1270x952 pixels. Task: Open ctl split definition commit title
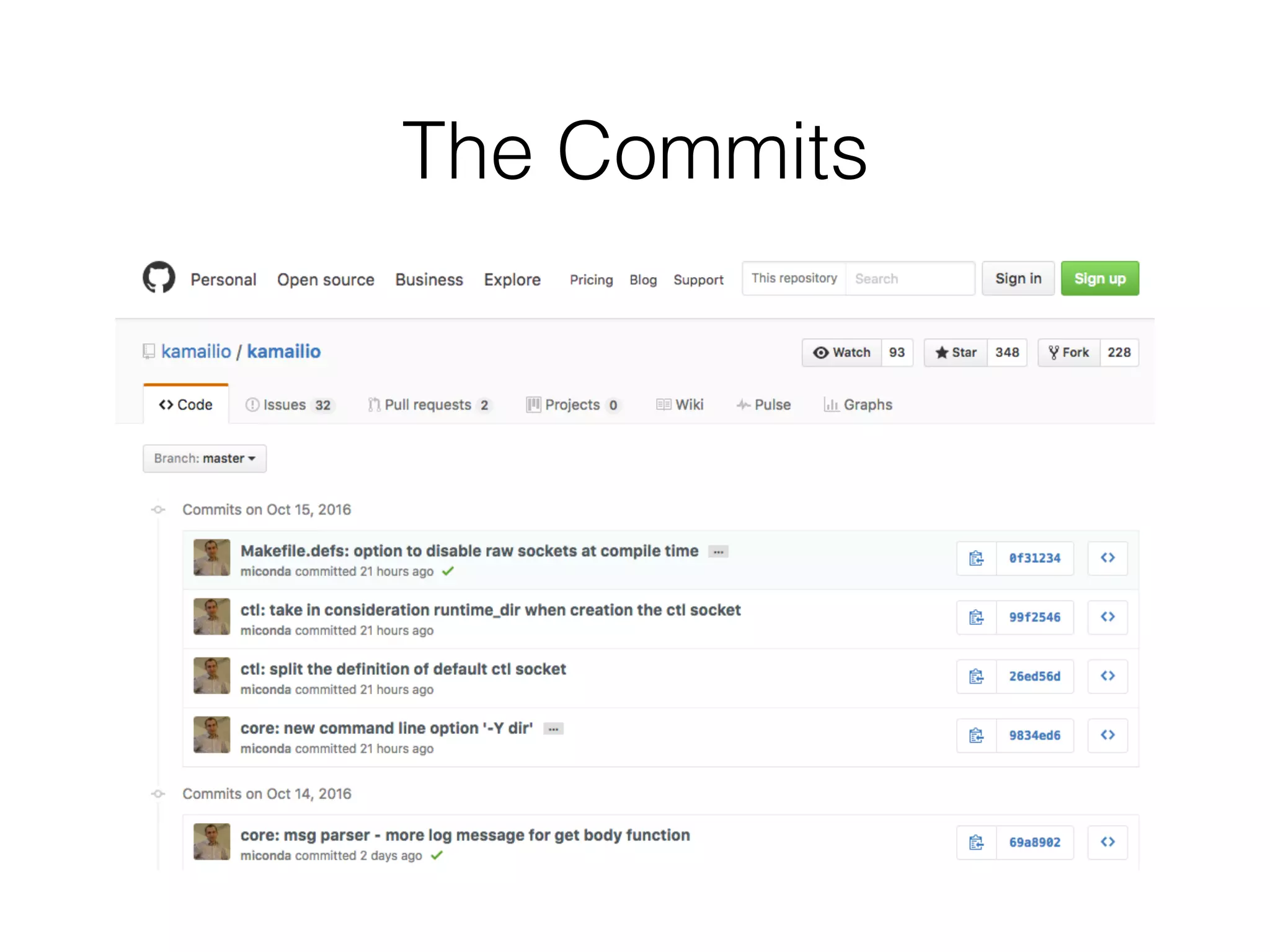tap(403, 669)
